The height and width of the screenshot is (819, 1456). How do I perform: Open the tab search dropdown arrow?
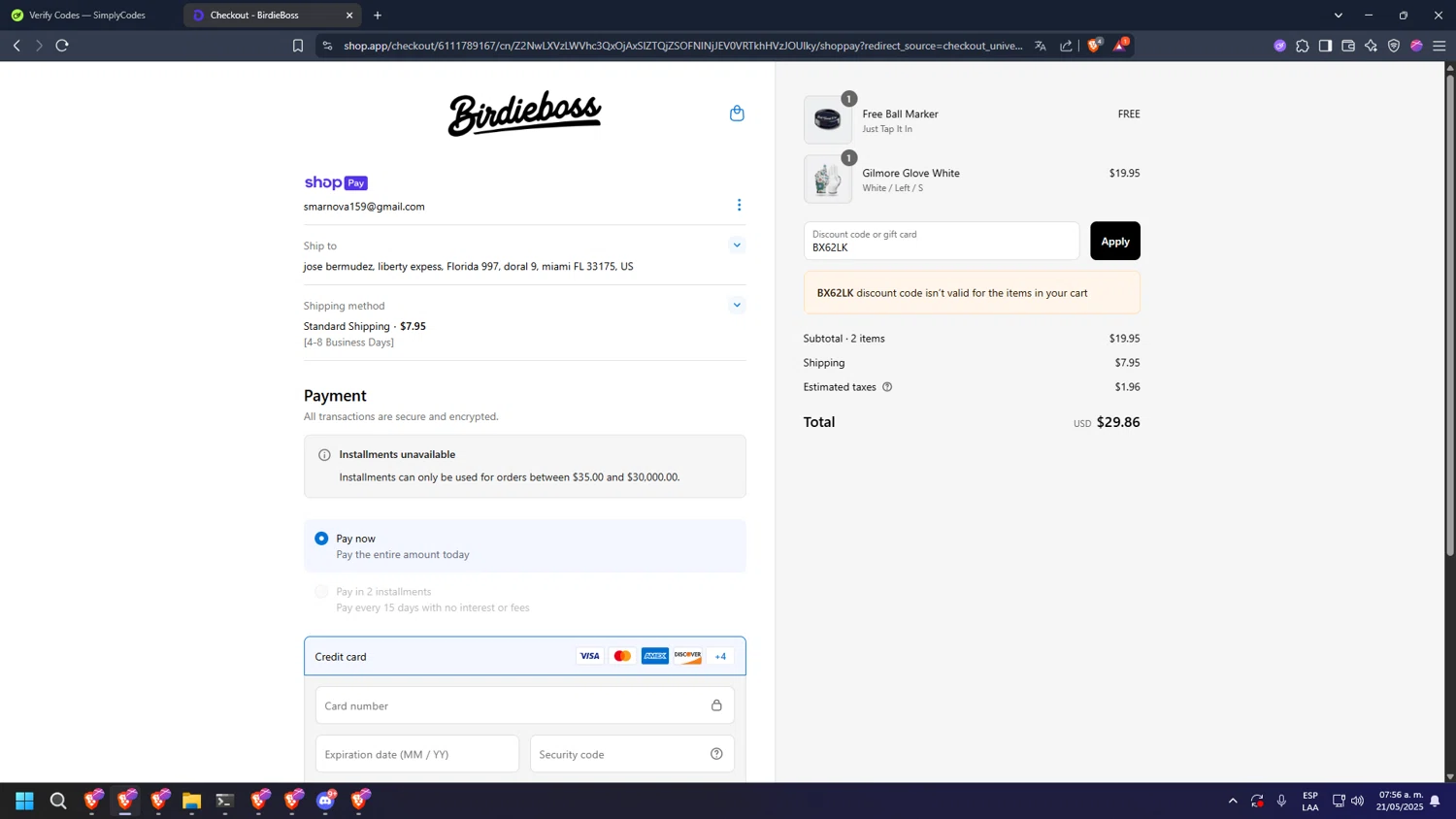(x=1339, y=15)
